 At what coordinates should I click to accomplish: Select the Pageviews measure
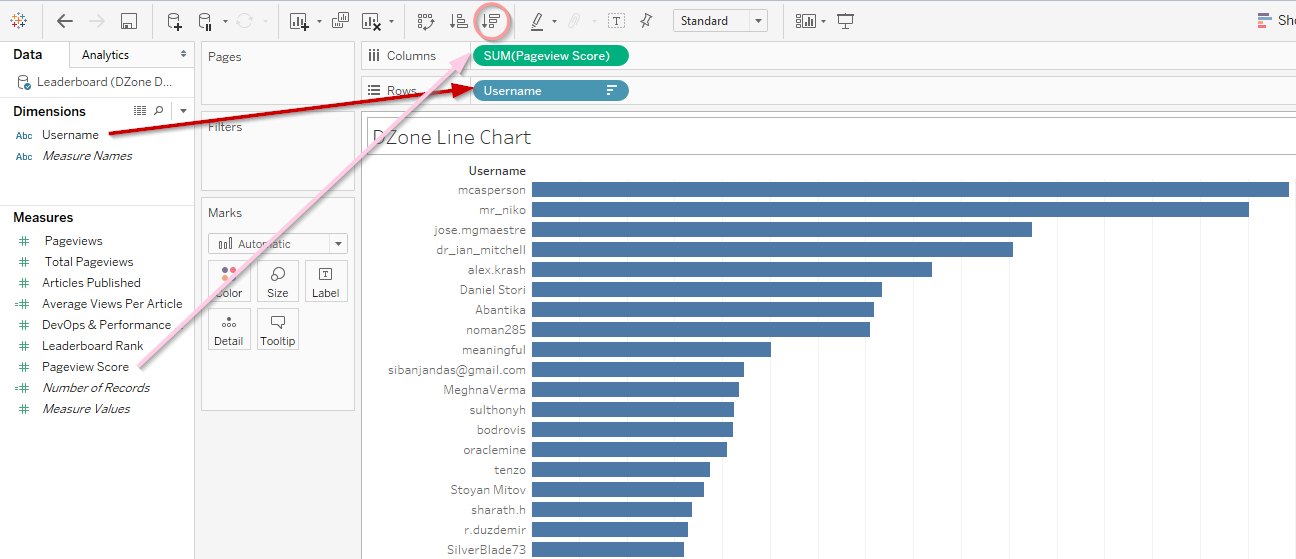[73, 241]
